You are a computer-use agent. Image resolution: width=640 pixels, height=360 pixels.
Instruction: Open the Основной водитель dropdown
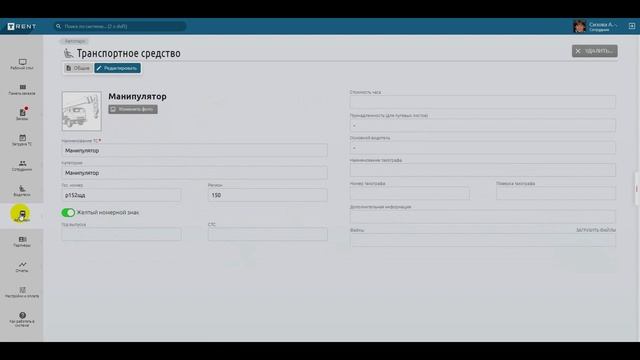point(482,147)
